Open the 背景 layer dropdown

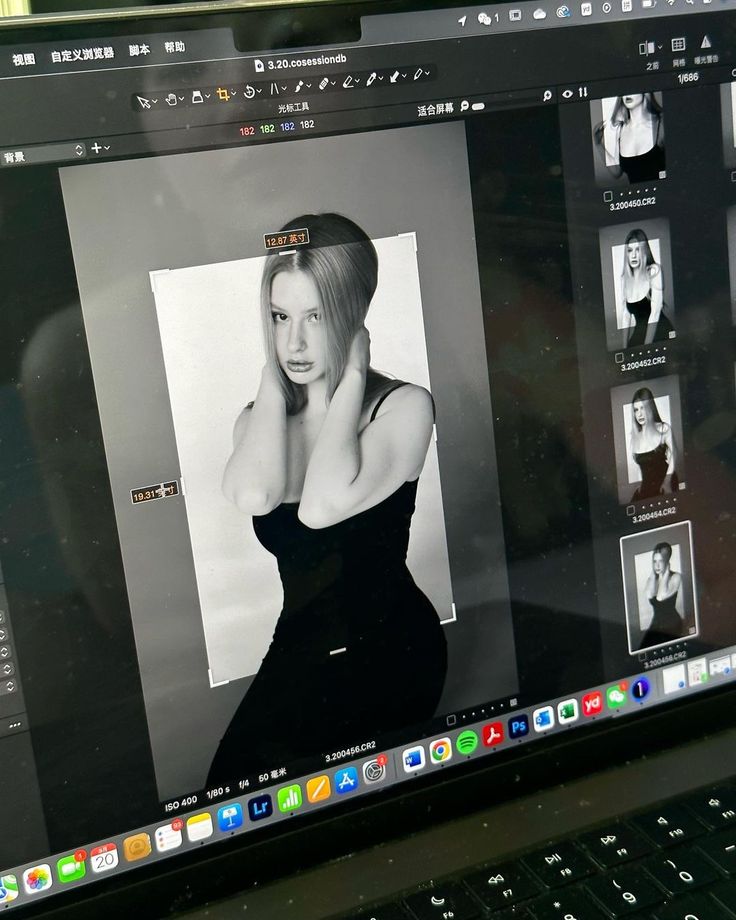pos(43,154)
